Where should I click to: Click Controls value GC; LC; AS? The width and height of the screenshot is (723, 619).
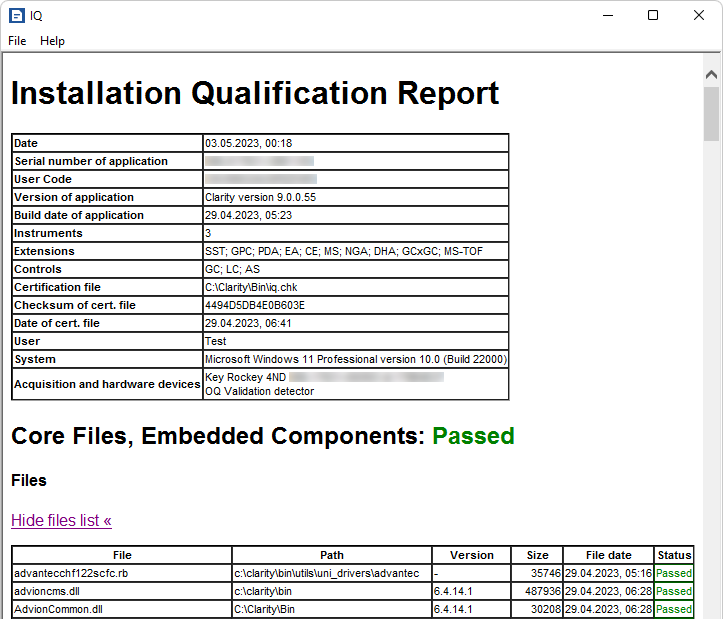(232, 269)
